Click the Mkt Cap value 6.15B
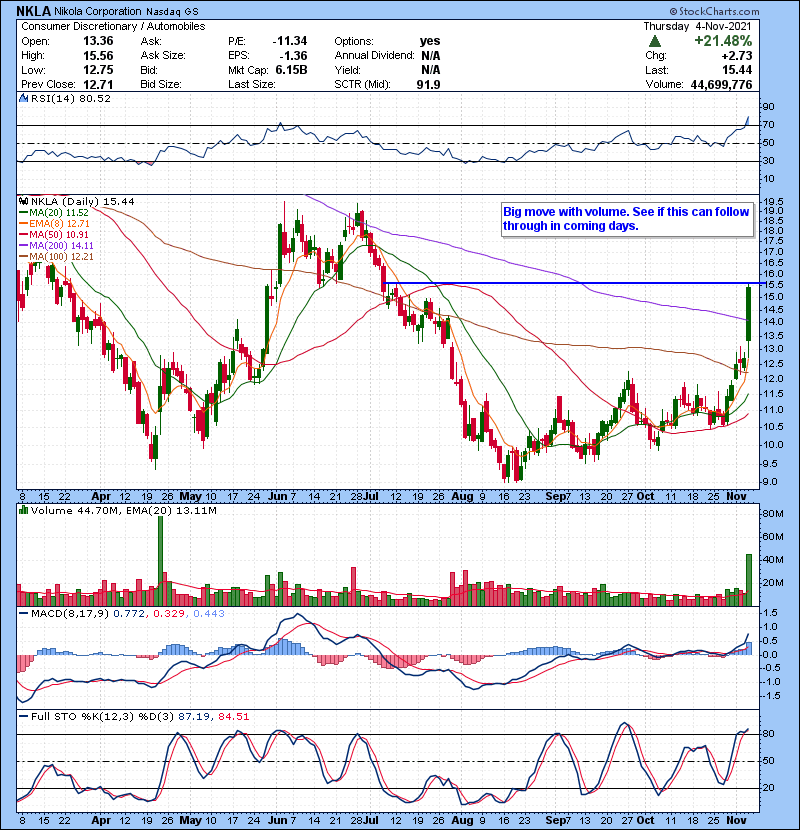This screenshot has height=830, width=800. [291, 70]
